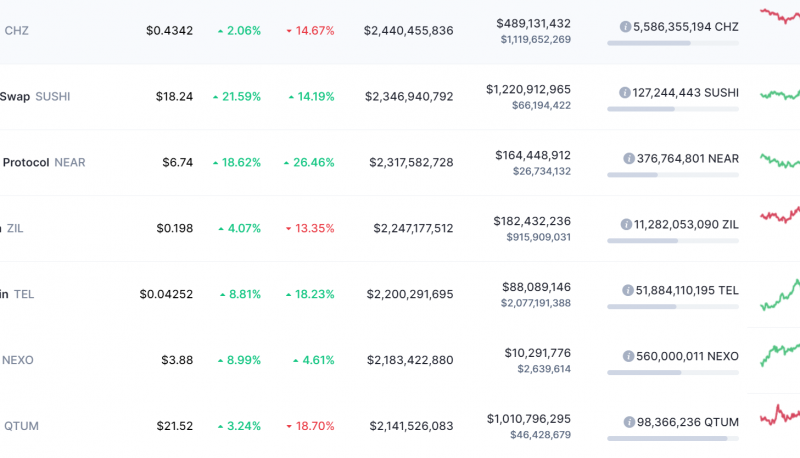The width and height of the screenshot is (800, 458).
Task: Click the QTUM 7d change 18.70%
Action: (x=310, y=425)
